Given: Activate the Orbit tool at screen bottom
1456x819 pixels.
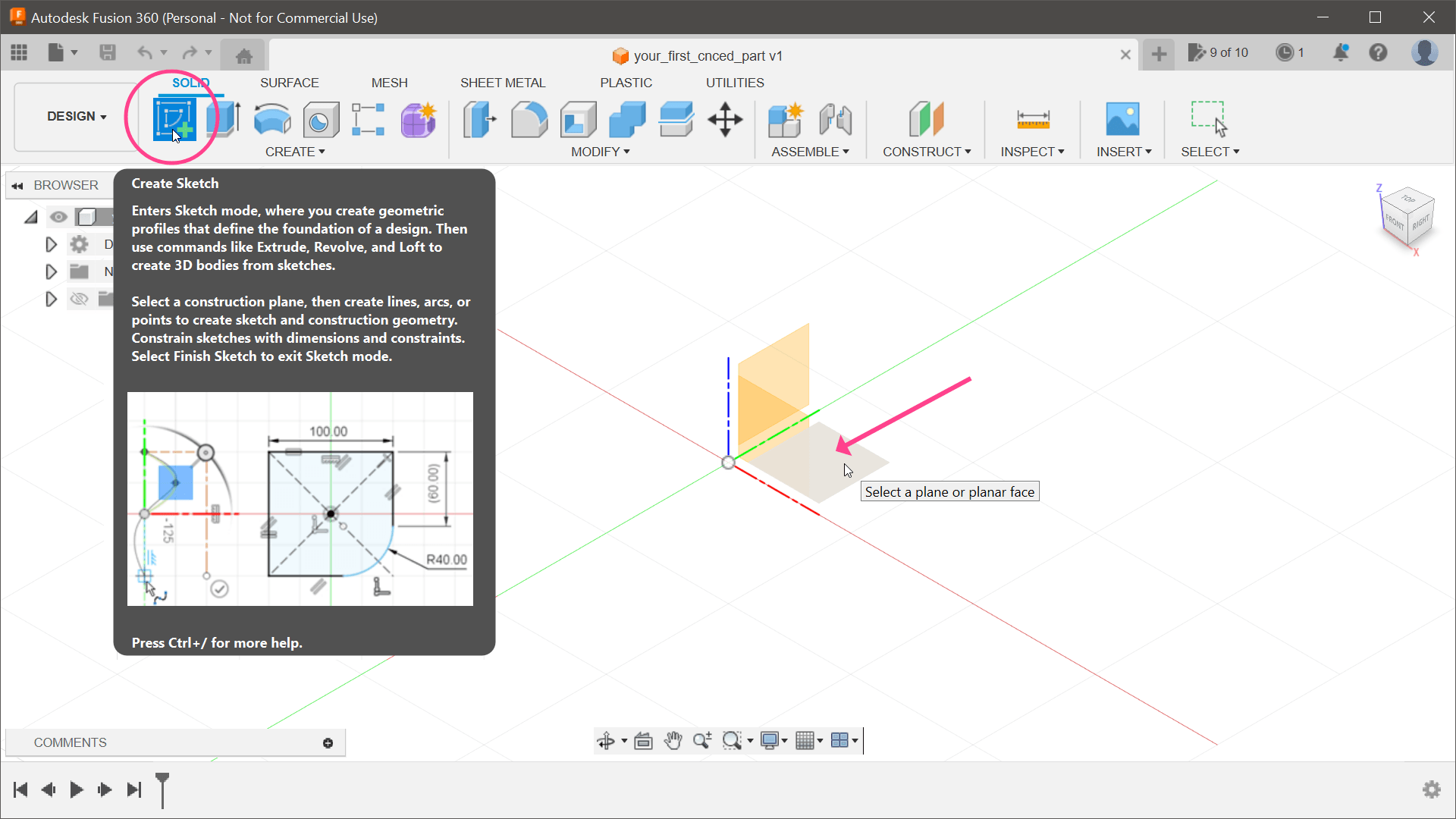Looking at the screenshot, I should [607, 741].
